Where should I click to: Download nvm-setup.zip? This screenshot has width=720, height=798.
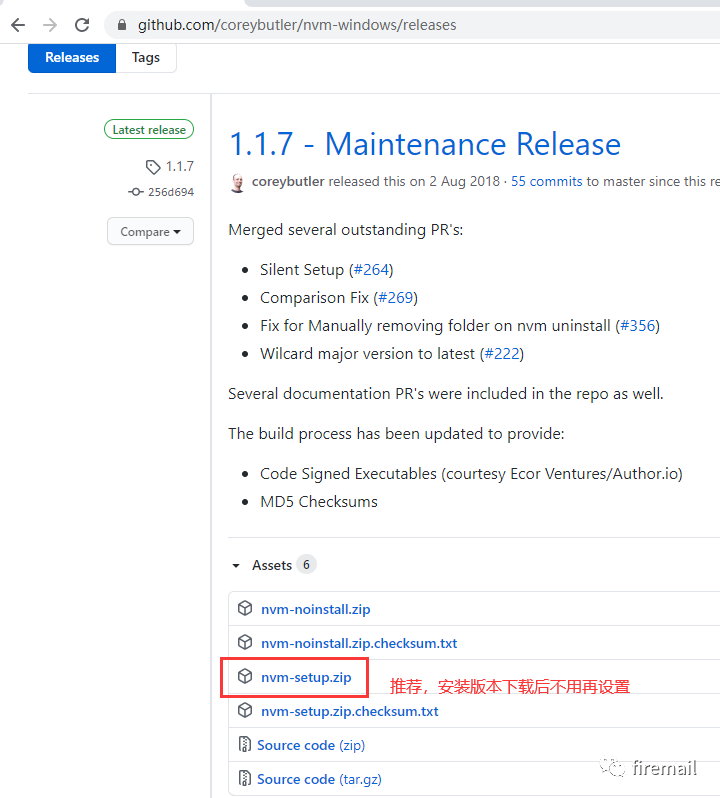pyautogui.click(x=306, y=677)
